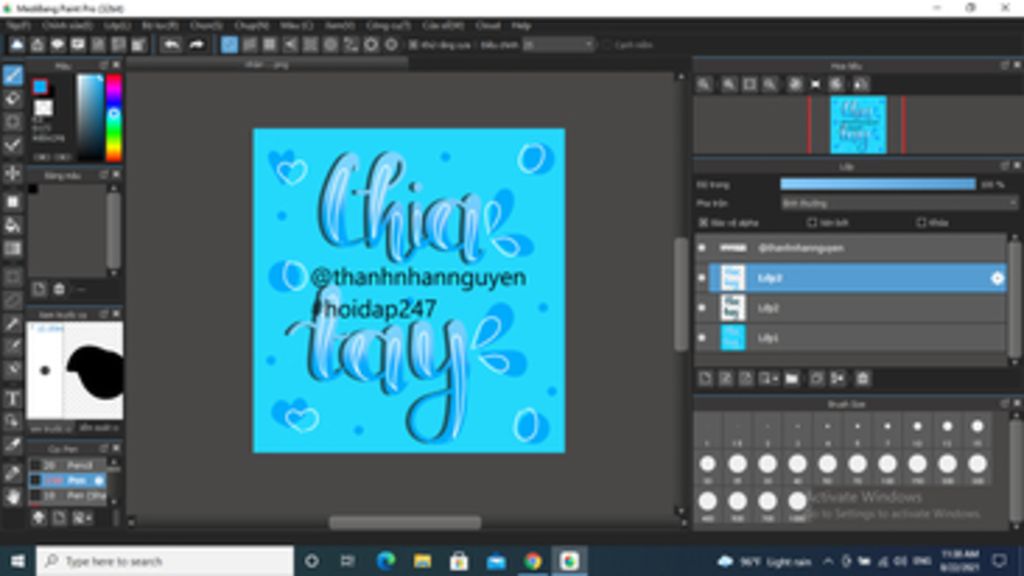
Task: Click the foreground blue color swatch
Action: (40, 87)
